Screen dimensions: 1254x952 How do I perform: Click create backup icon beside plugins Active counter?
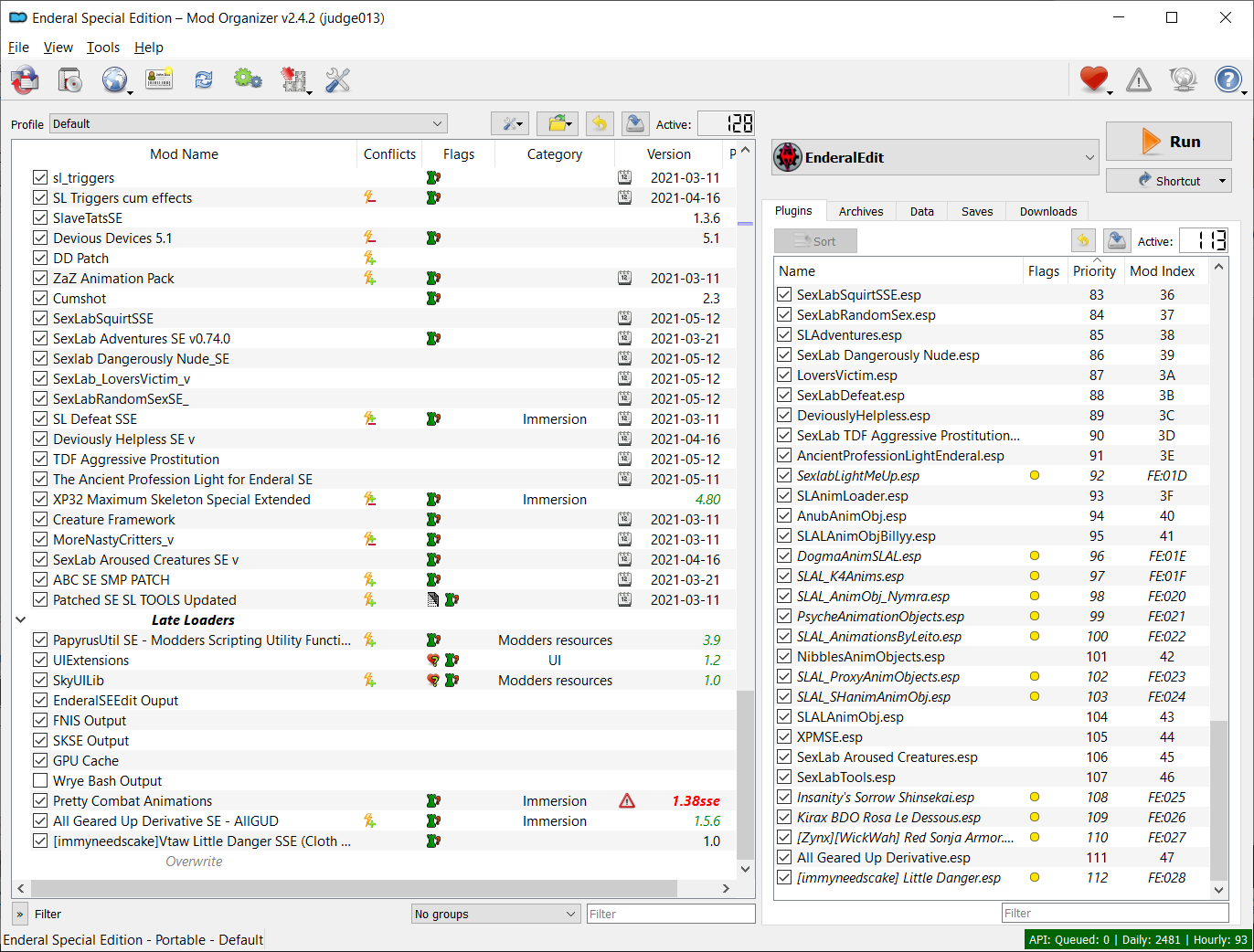pyautogui.click(x=1116, y=241)
